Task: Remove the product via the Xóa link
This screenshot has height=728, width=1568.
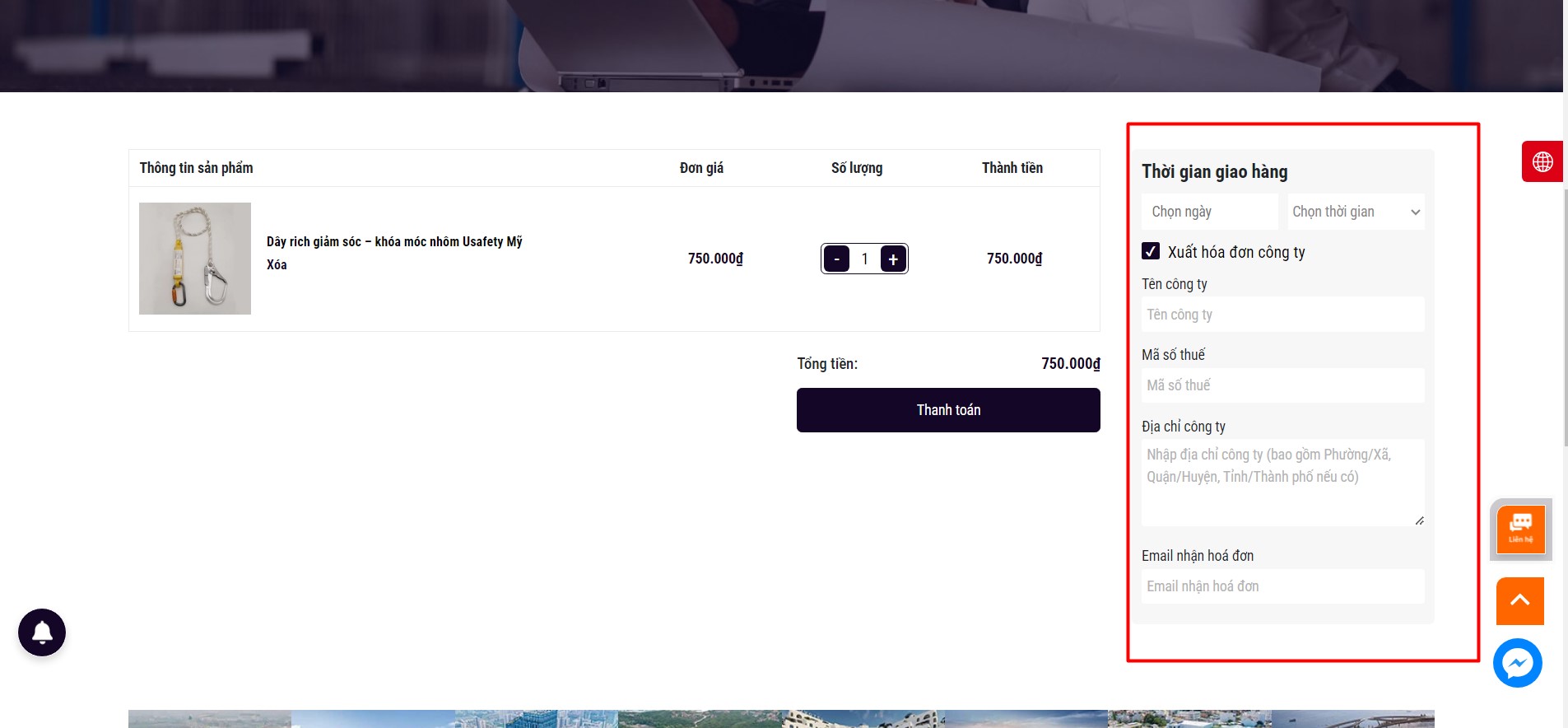Action: (x=277, y=264)
